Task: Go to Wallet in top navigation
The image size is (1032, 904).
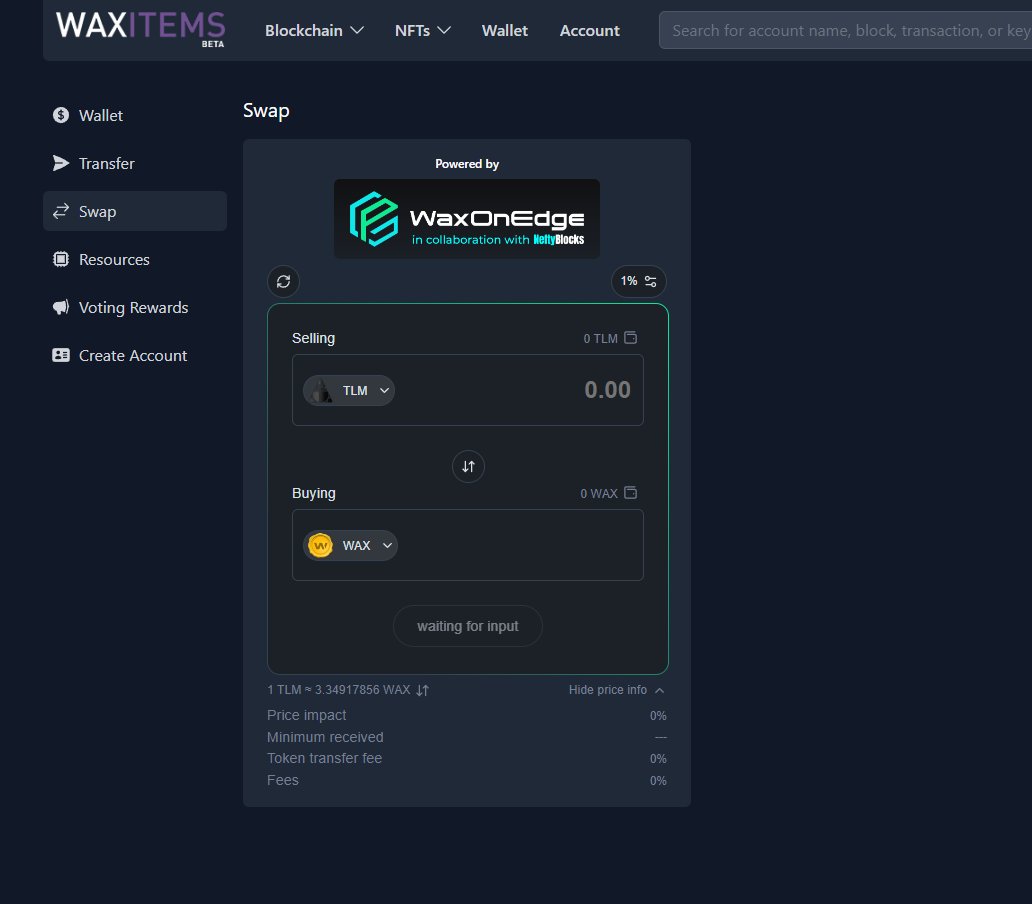Action: 504,30
